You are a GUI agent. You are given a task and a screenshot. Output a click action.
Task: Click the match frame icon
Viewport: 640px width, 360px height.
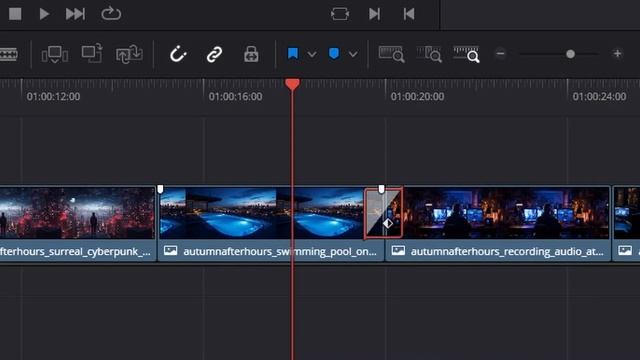340,14
